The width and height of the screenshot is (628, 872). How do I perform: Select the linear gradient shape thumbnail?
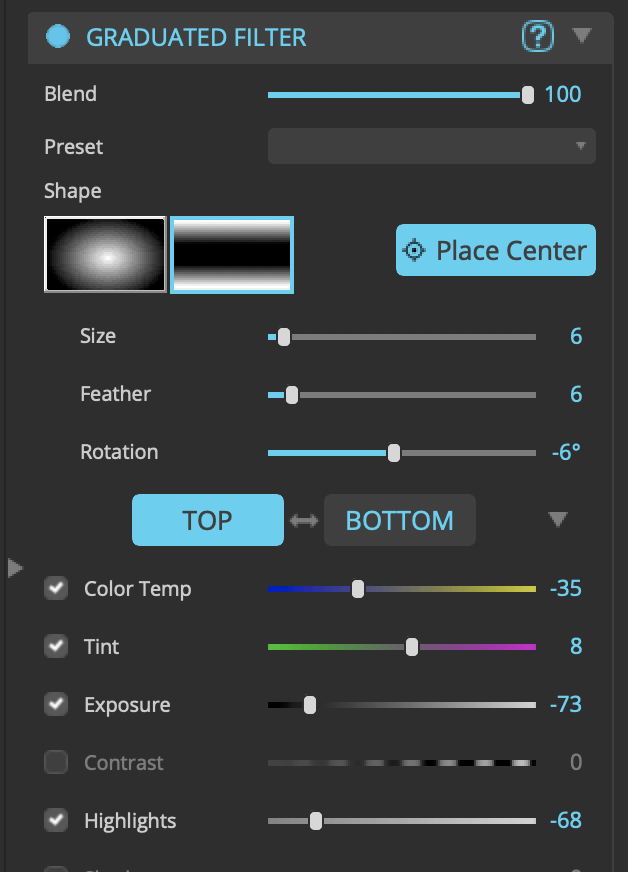point(232,254)
